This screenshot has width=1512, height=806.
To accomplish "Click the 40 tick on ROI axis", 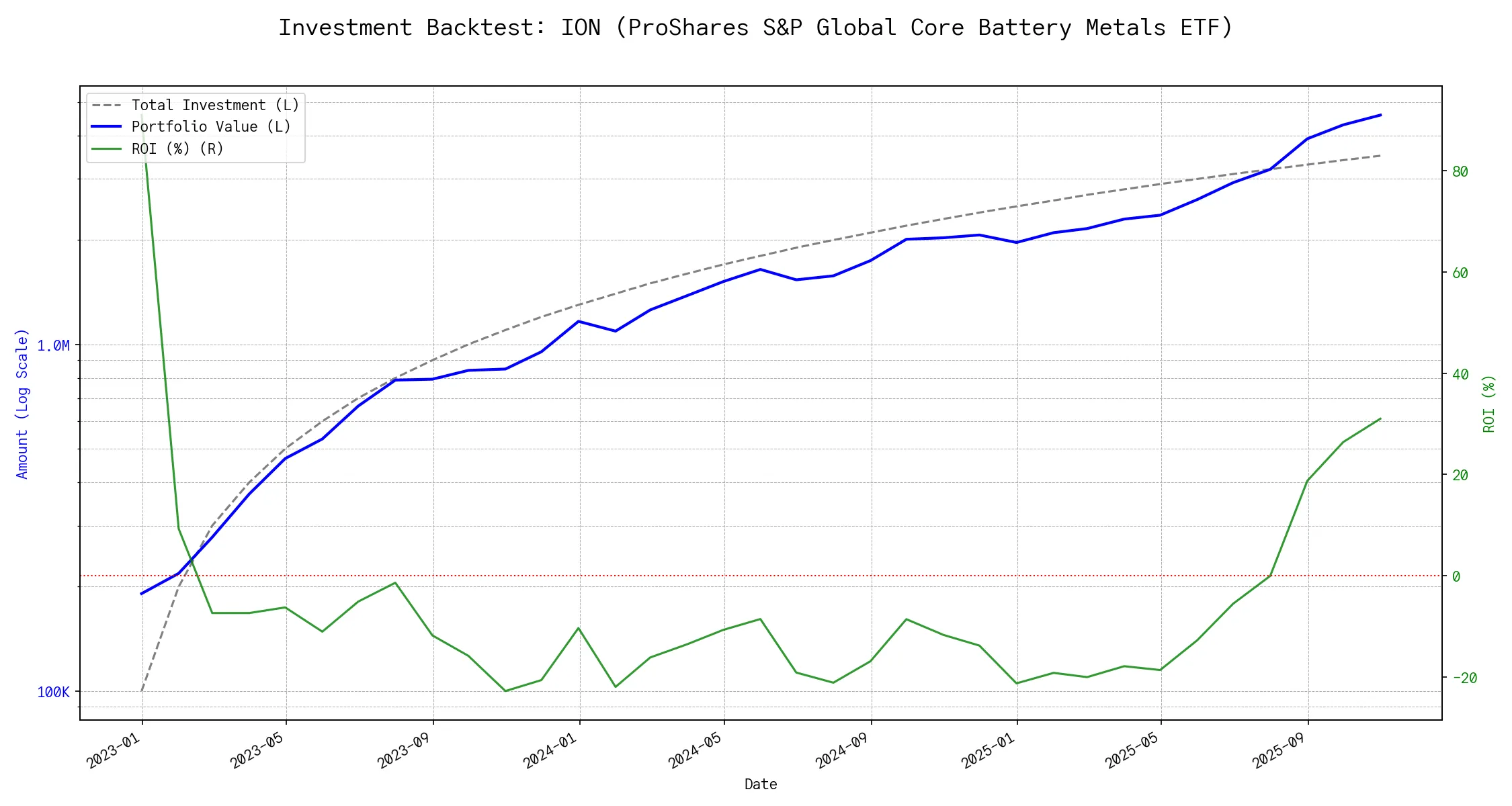I will coord(1460,375).
